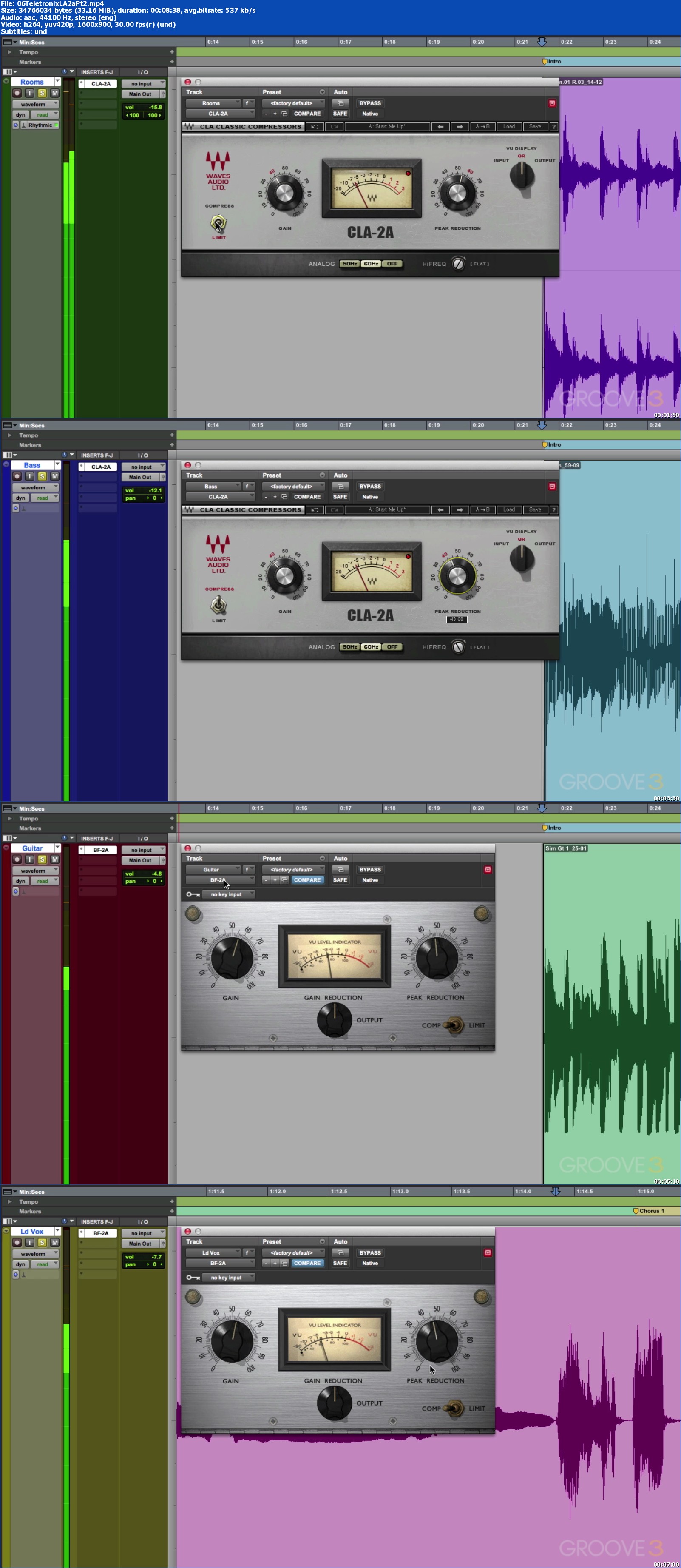Open the waveform view selector on Rooms track
This screenshot has height=1568, width=681.
[36, 104]
